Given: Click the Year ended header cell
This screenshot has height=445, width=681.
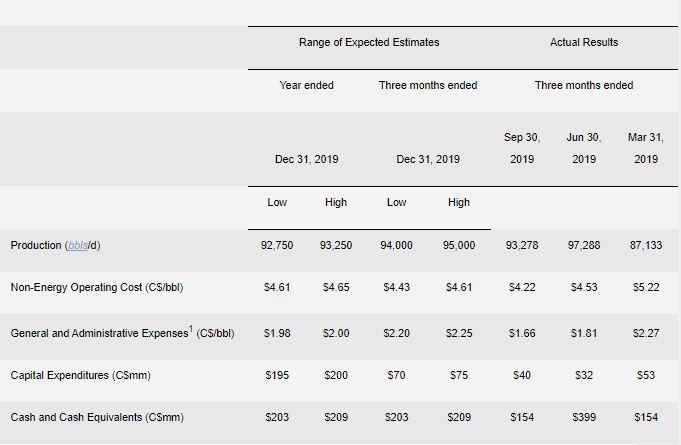Looking at the screenshot, I should point(306,85).
